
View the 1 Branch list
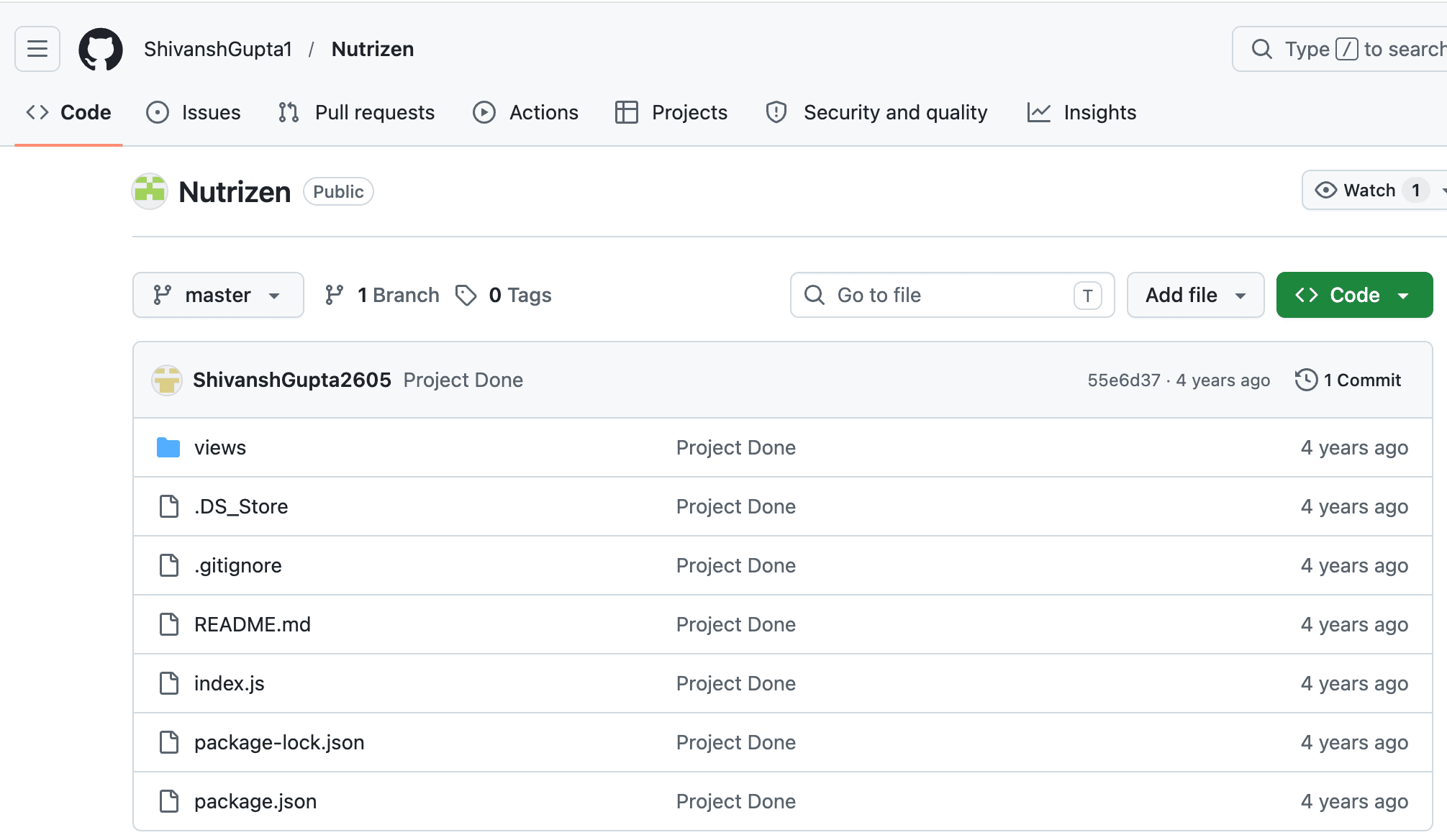pos(382,295)
